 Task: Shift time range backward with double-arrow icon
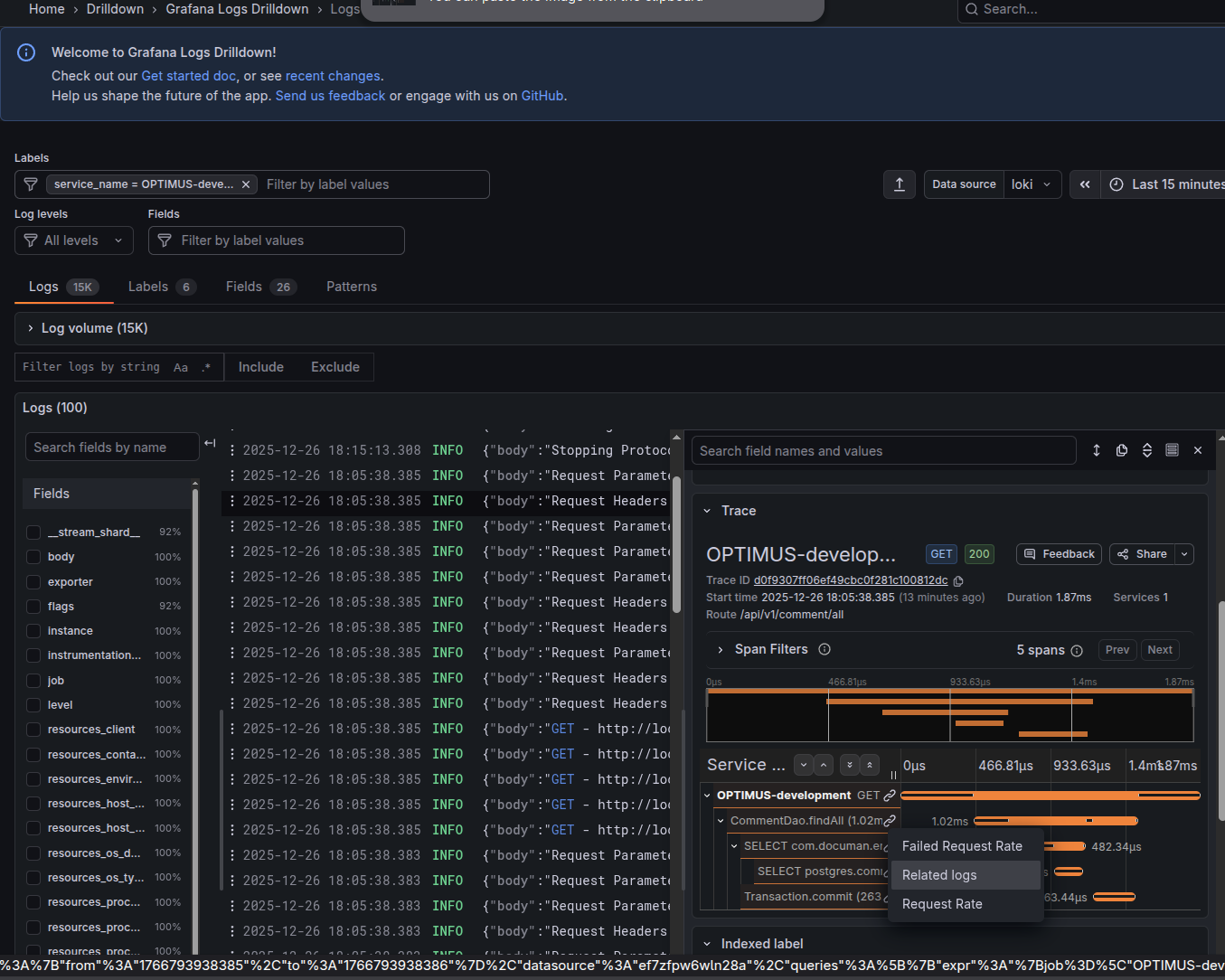pos(1085,184)
